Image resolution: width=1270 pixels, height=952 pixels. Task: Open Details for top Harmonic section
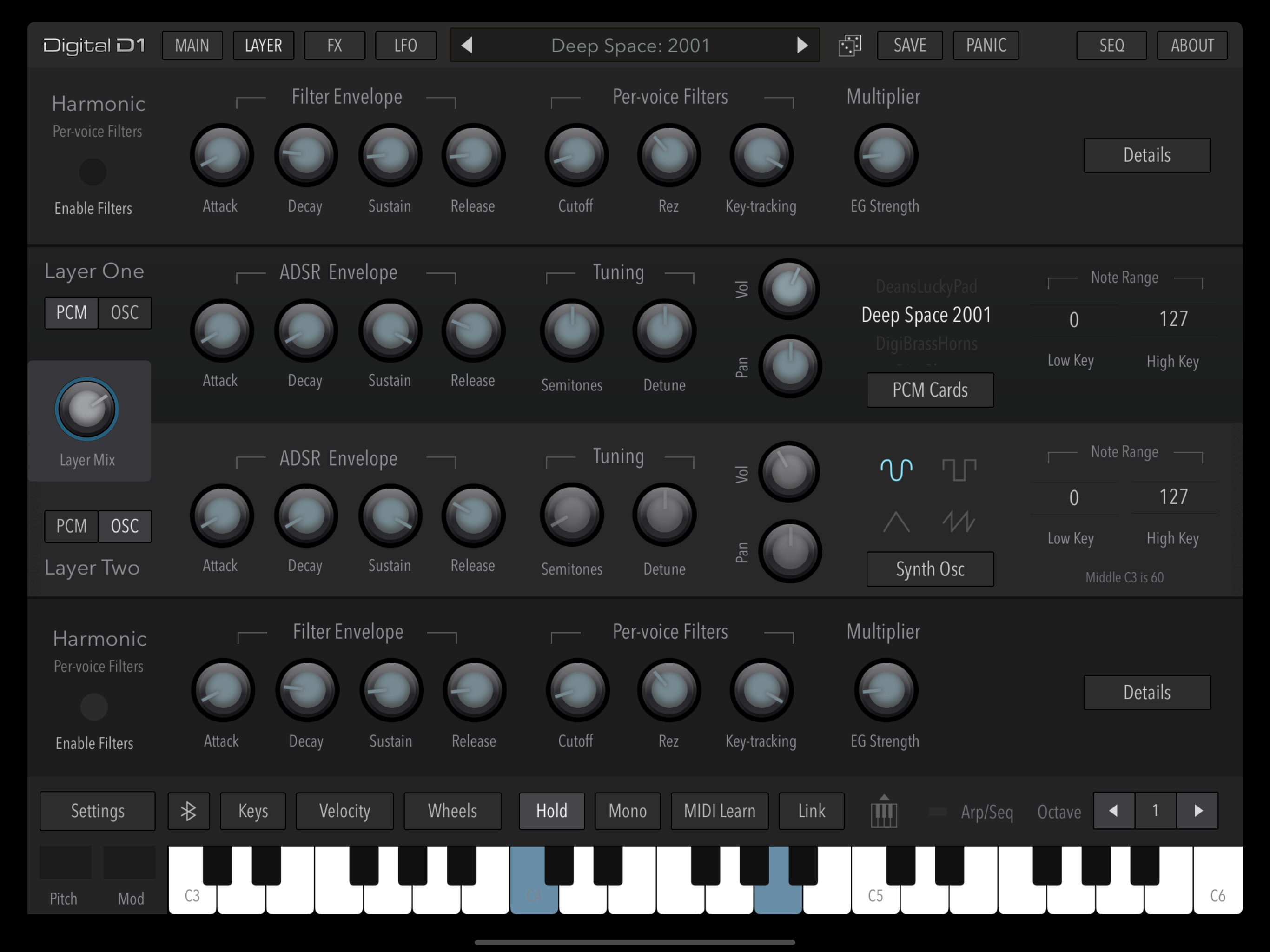click(1147, 155)
